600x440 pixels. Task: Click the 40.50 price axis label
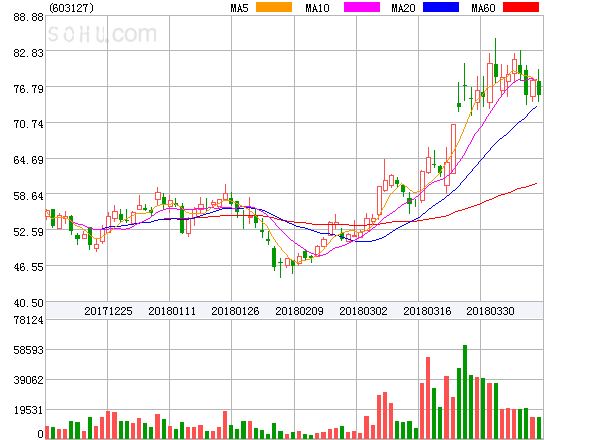[x=28, y=303]
